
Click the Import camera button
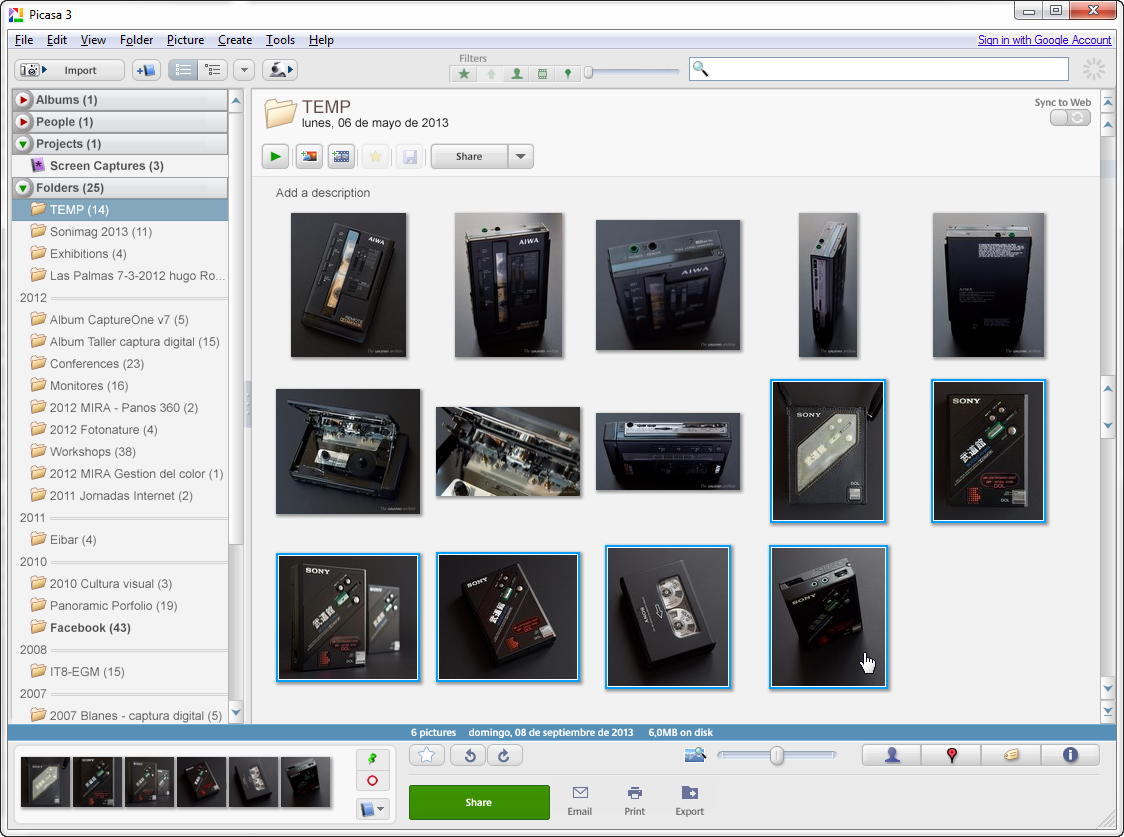click(69, 70)
